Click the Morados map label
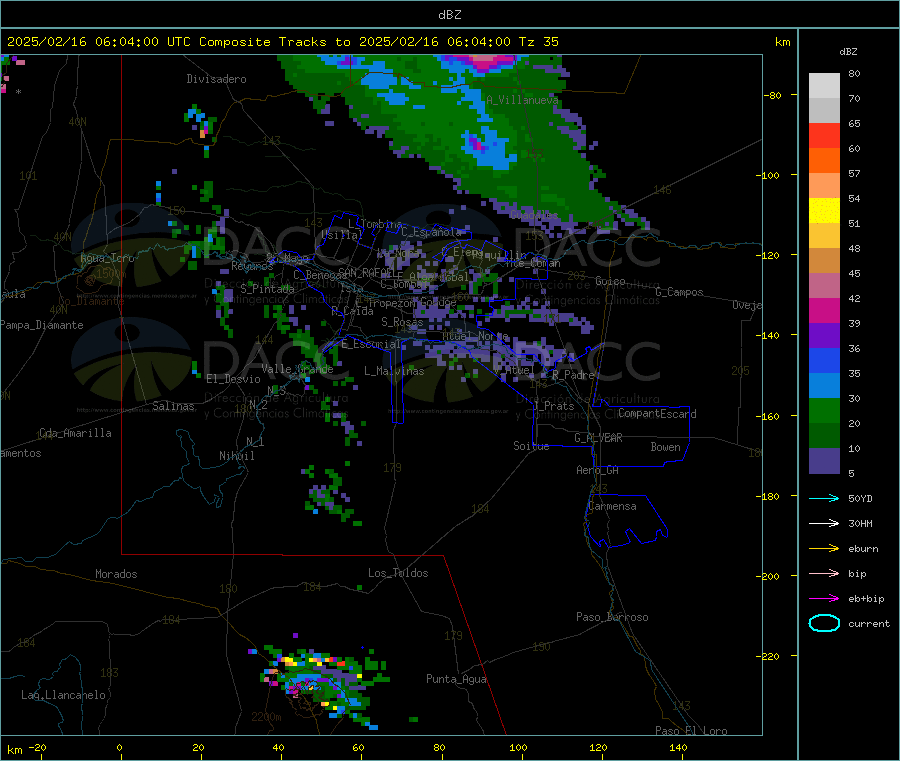This screenshot has width=900, height=761. pyautogui.click(x=116, y=574)
